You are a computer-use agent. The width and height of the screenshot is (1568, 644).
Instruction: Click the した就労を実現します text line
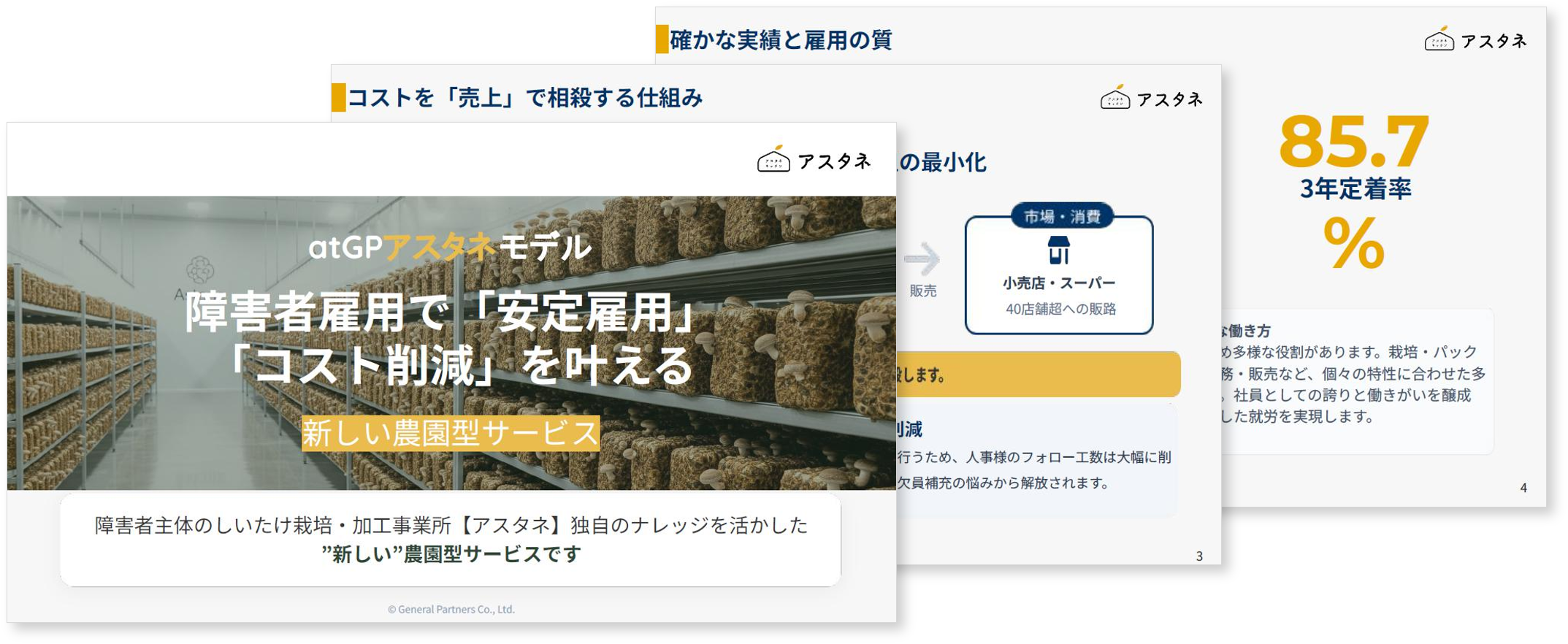(x=1298, y=416)
